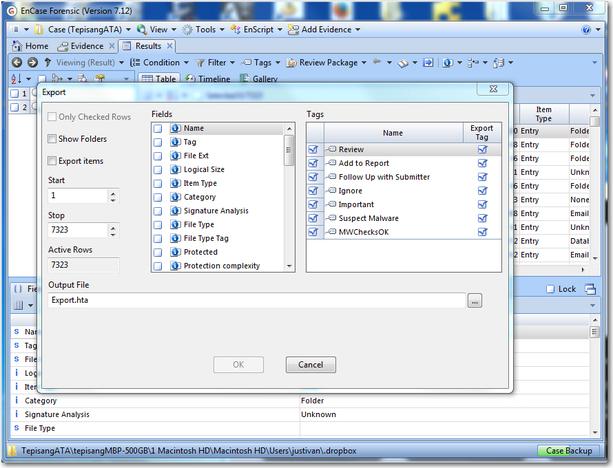Check the Name field checkbox
The height and width of the screenshot is (468, 613).
pos(158,129)
